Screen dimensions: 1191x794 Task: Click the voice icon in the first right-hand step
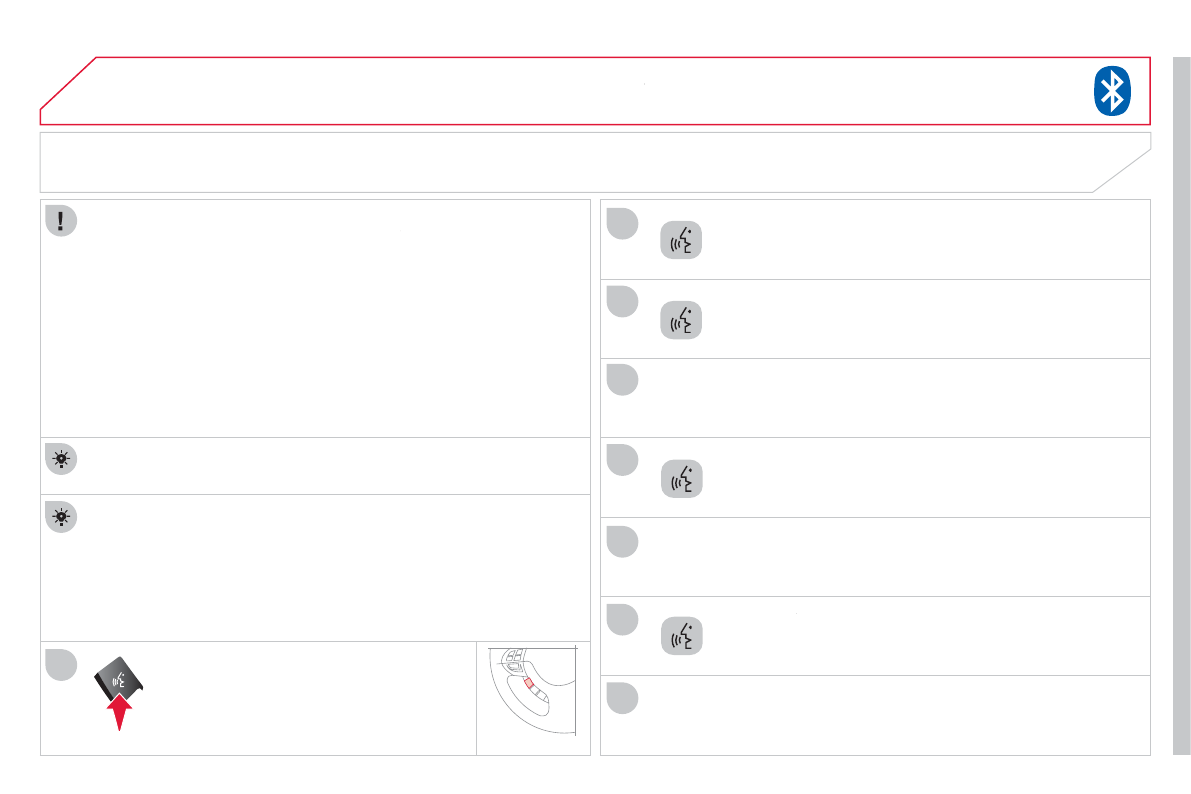(681, 242)
